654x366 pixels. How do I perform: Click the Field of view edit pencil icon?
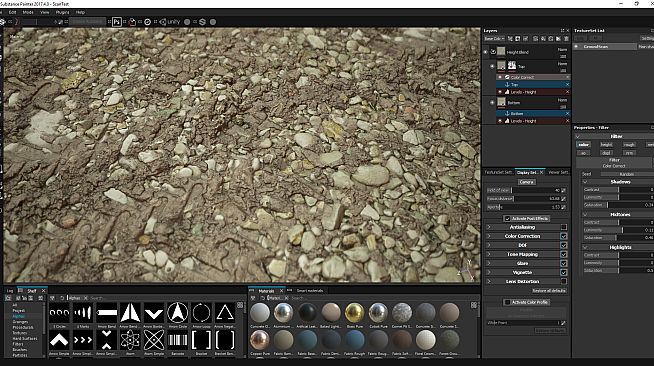pos(563,190)
